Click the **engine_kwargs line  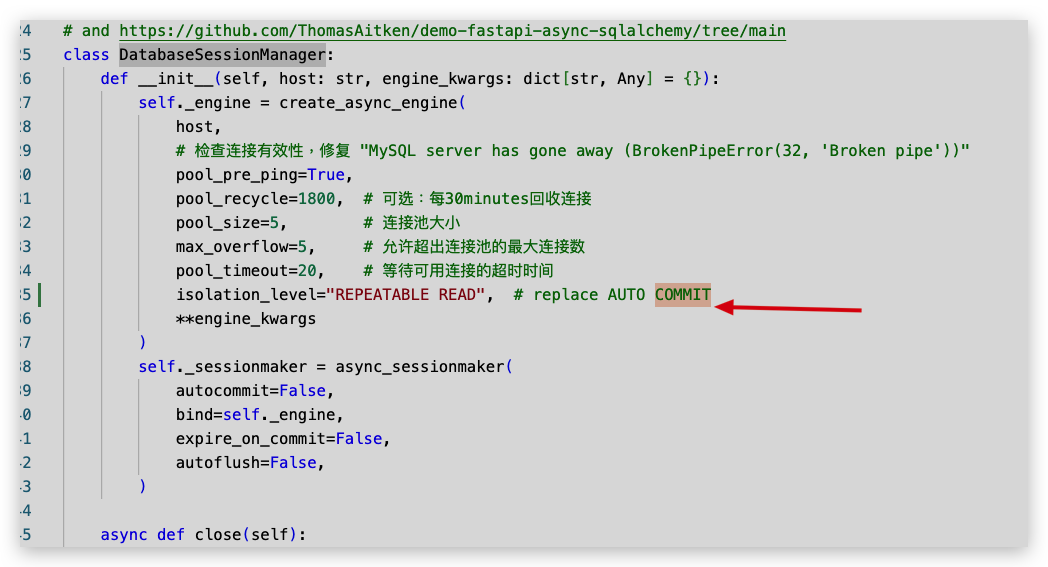[x=246, y=319]
